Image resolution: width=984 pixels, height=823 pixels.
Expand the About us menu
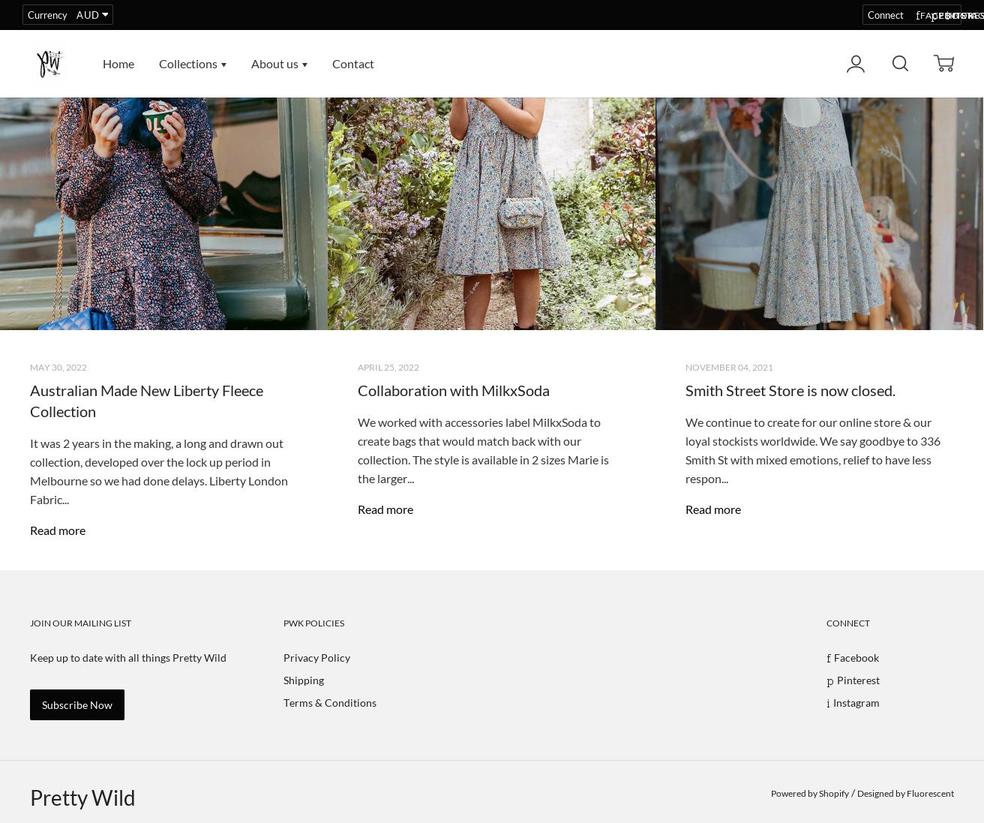(279, 64)
